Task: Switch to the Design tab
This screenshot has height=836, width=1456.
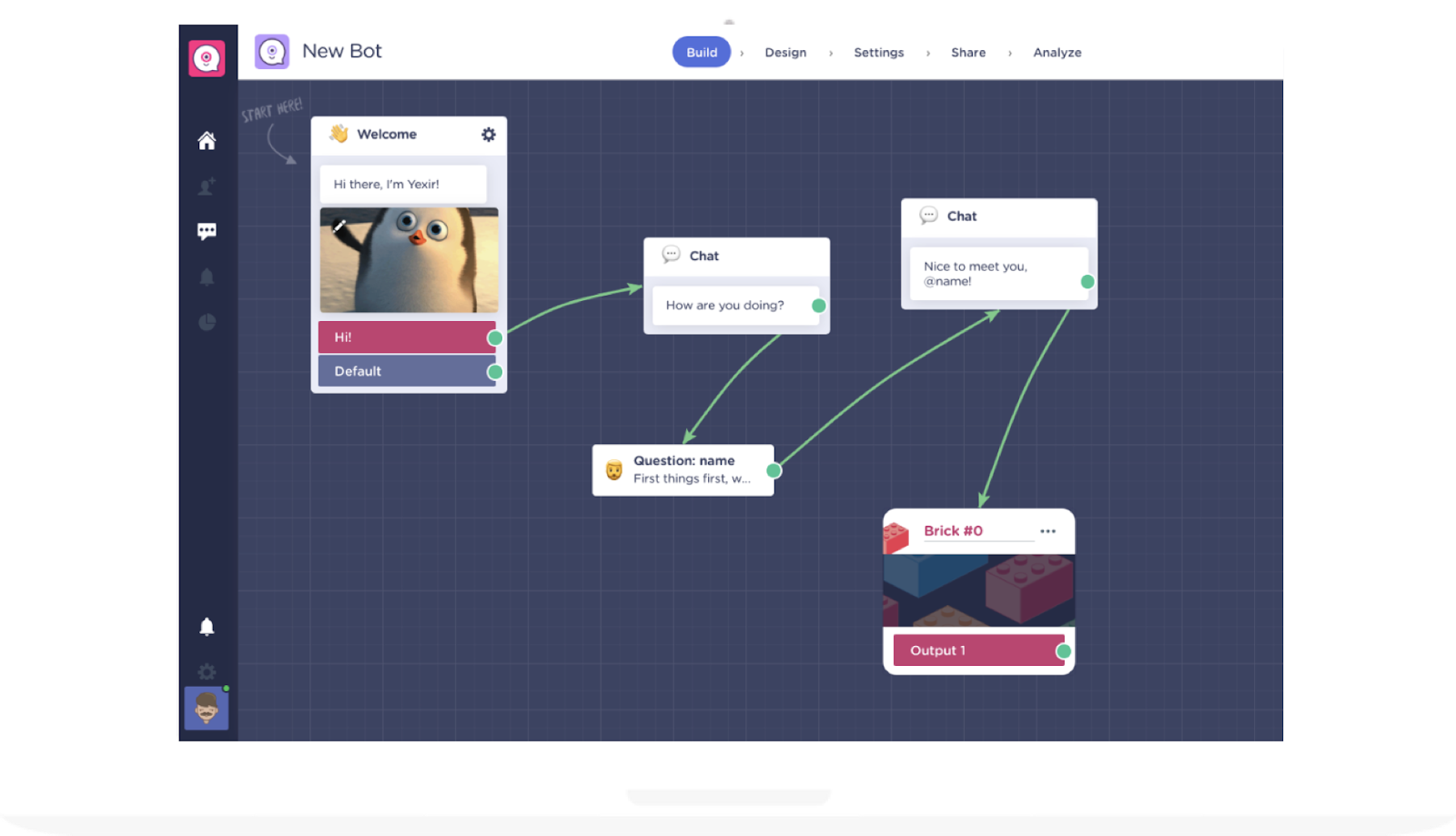Action: pyautogui.click(x=786, y=53)
